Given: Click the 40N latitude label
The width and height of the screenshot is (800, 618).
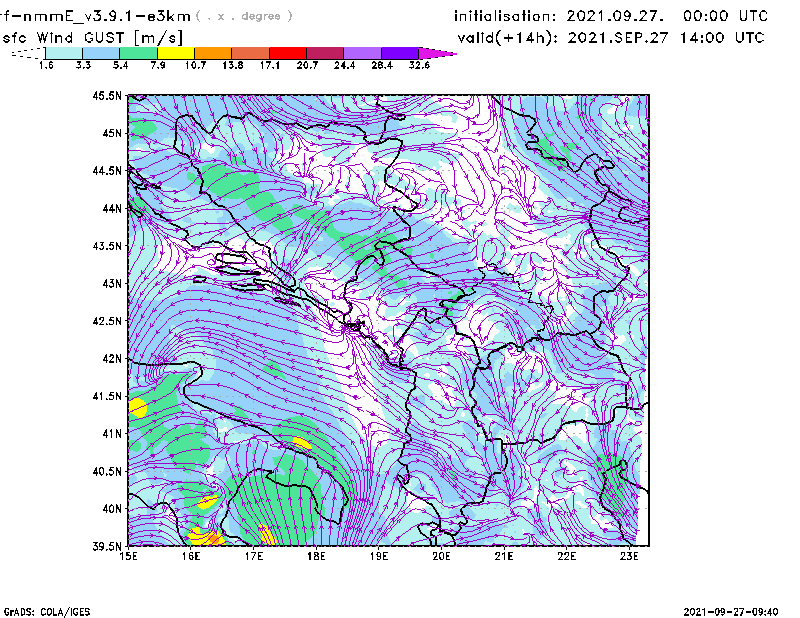Looking at the screenshot, I should coord(112,509).
